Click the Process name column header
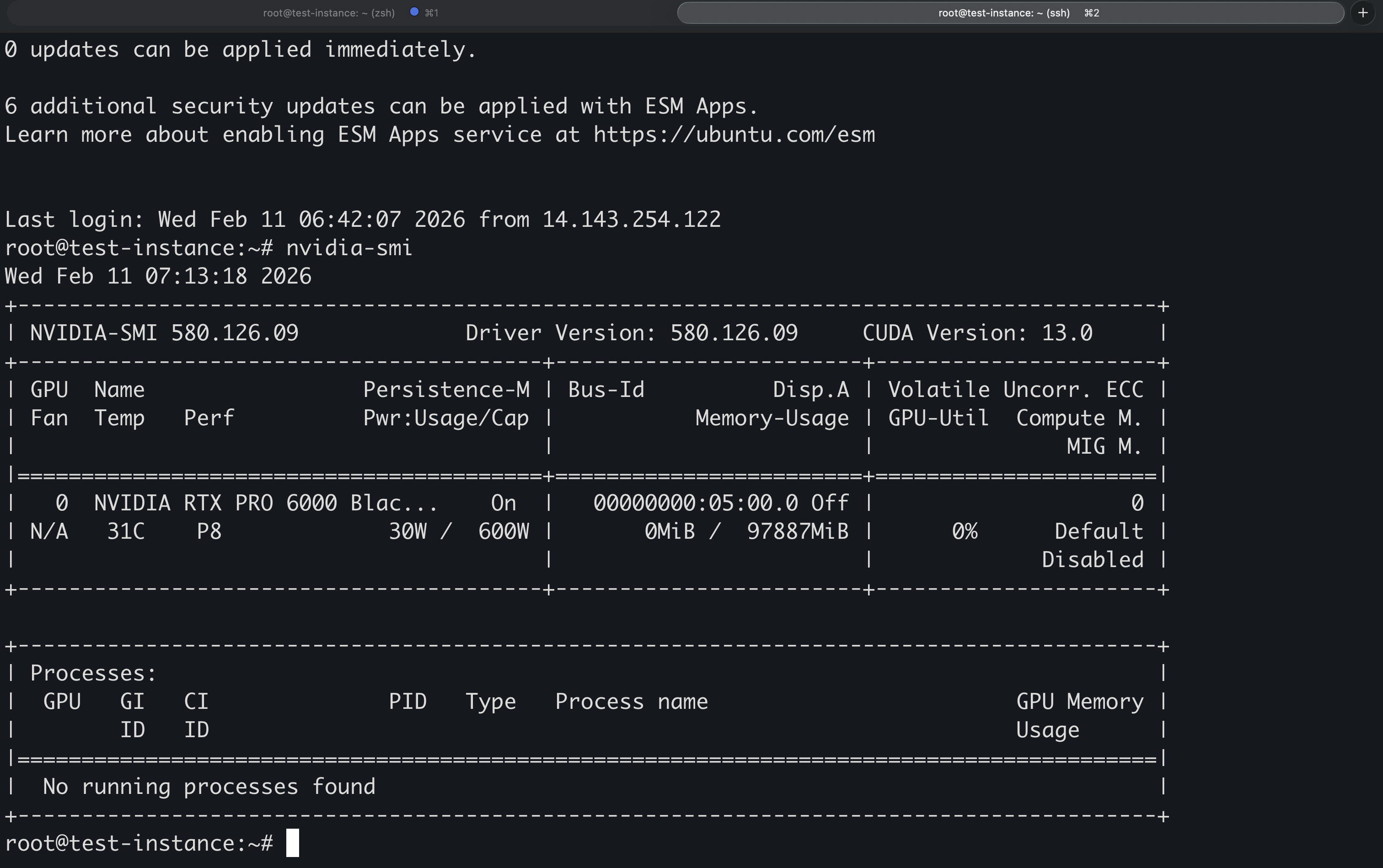This screenshot has width=1383, height=868. [632, 702]
